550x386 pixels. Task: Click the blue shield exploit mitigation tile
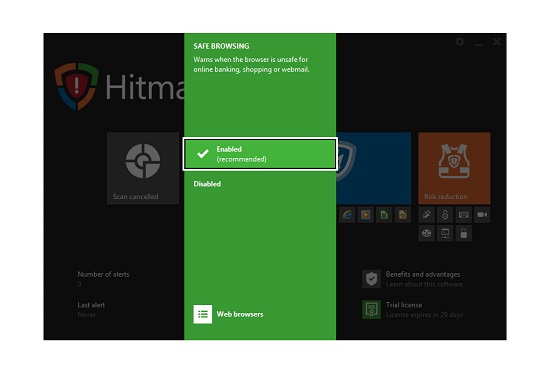(x=374, y=168)
